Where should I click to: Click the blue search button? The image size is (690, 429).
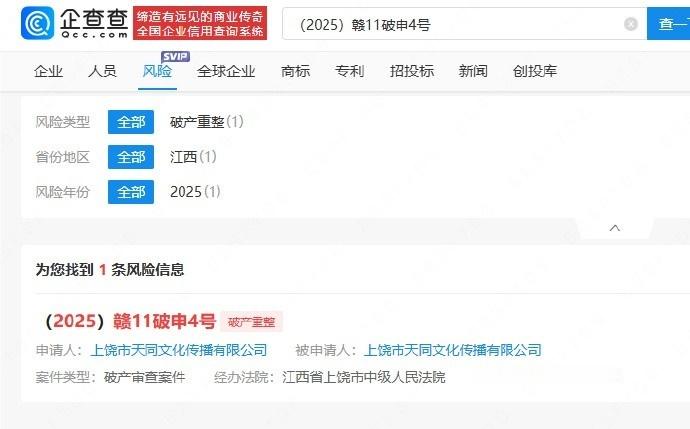coord(668,24)
